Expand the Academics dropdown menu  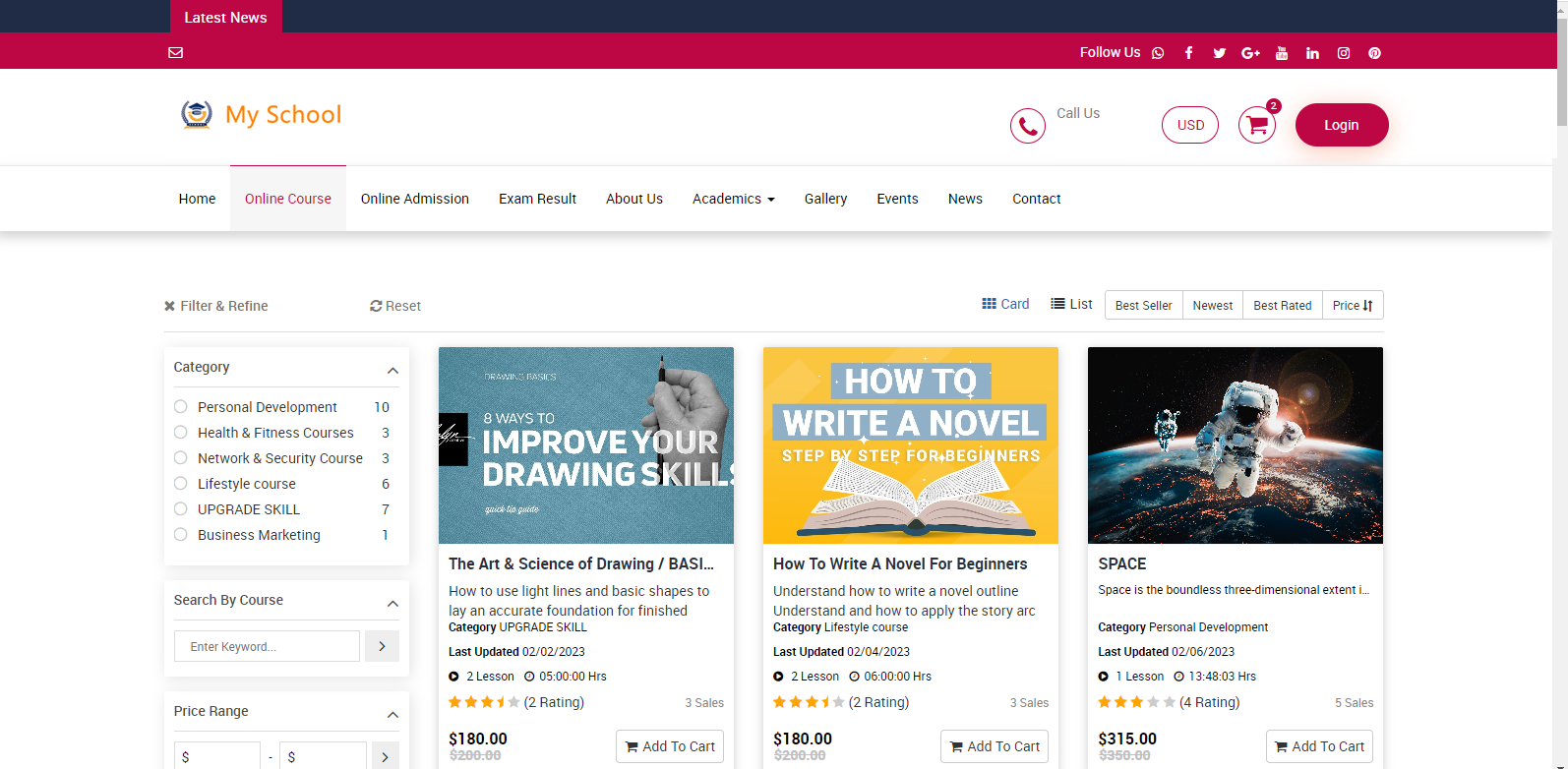[733, 199]
